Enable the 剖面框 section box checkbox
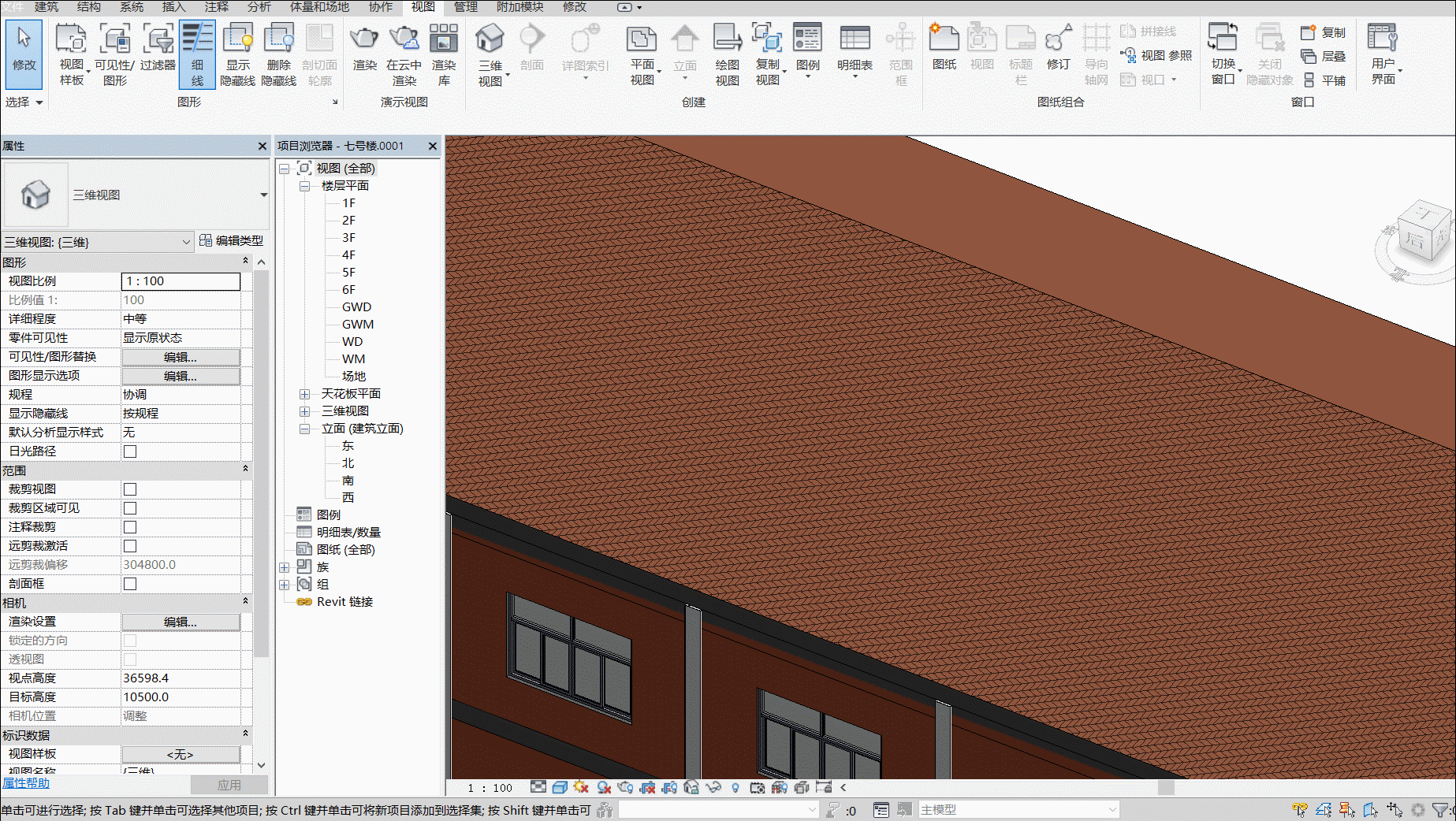This screenshot has height=821, width=1456. coord(130,584)
